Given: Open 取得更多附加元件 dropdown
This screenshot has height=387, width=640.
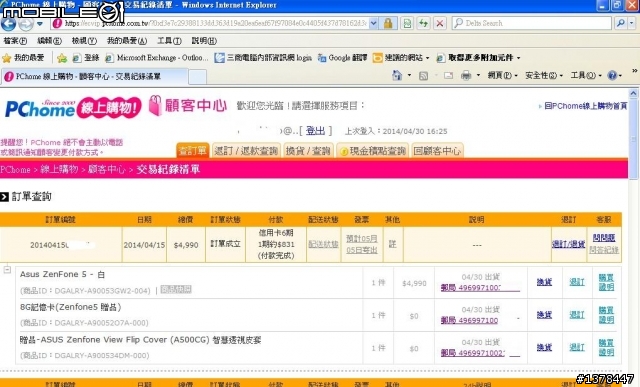Looking at the screenshot, I should click(x=478, y=58).
